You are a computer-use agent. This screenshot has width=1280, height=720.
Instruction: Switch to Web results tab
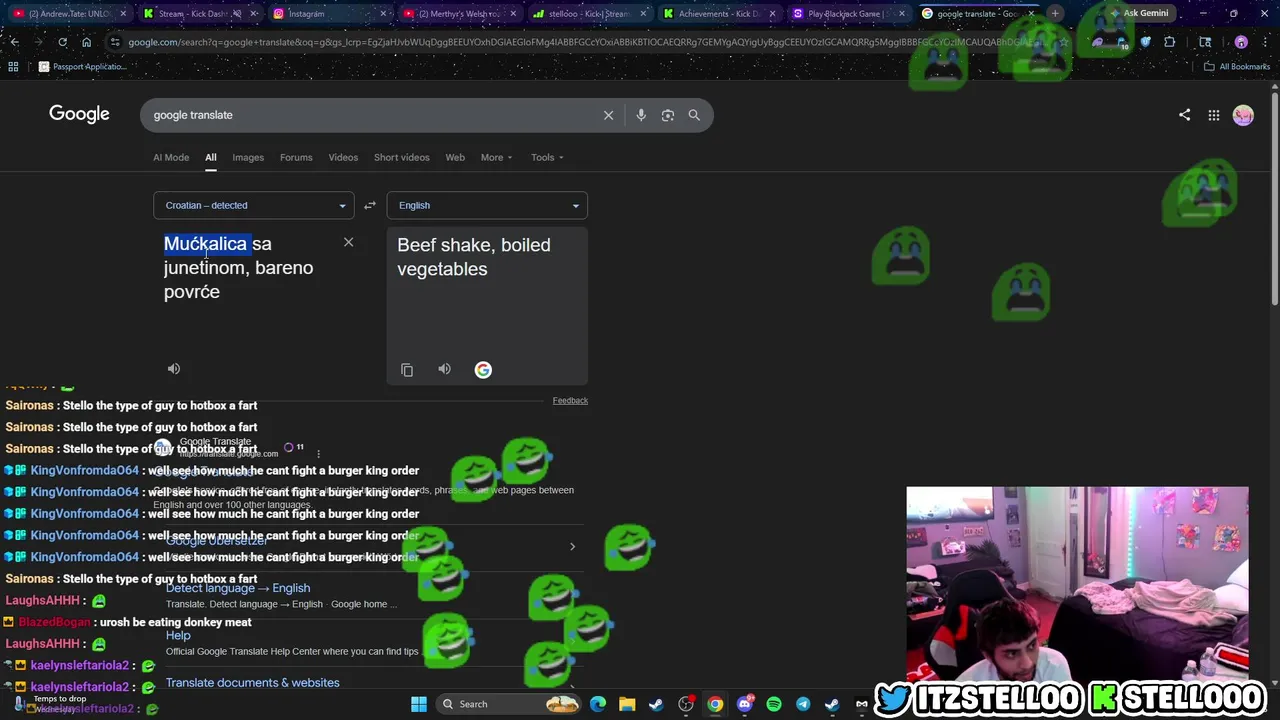455,157
